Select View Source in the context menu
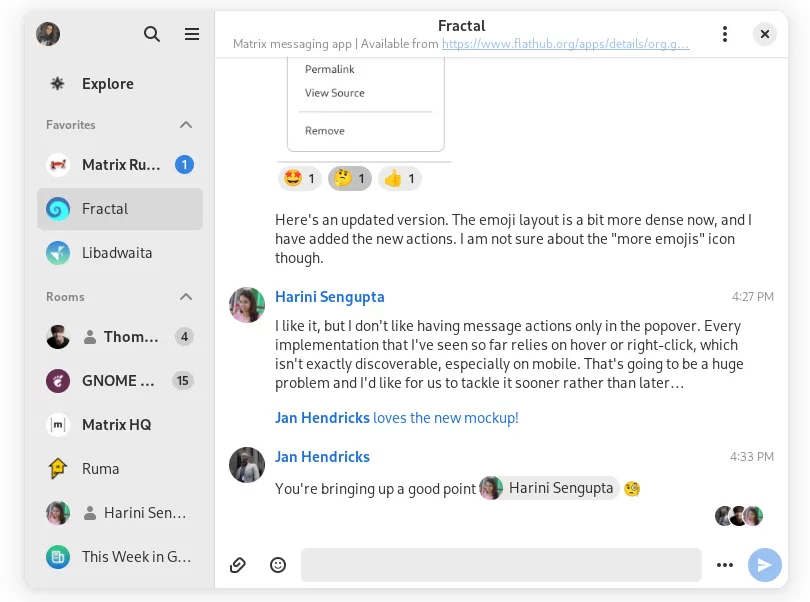810x602 pixels. [335, 93]
